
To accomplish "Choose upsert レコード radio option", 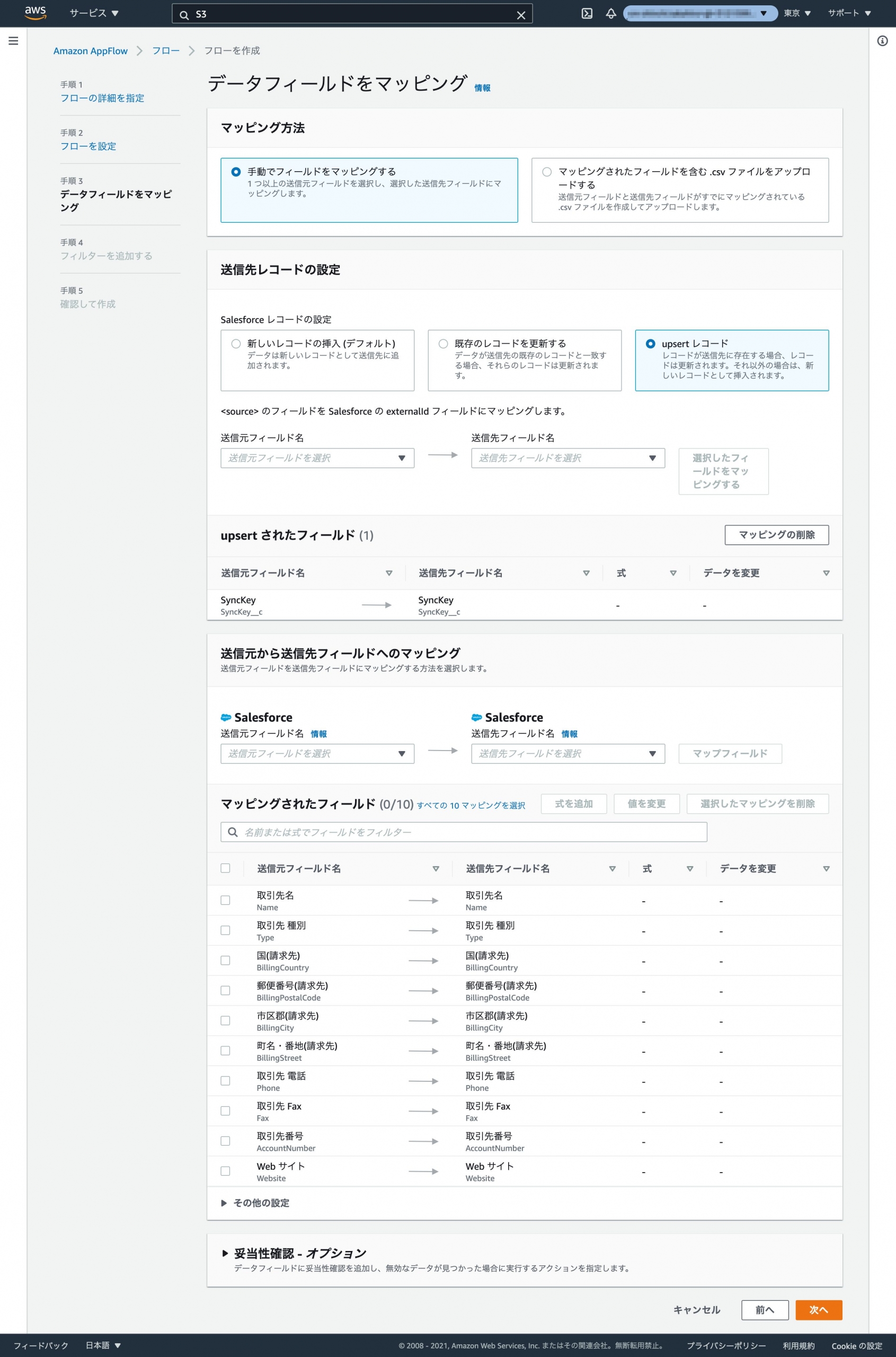I will click(x=650, y=343).
